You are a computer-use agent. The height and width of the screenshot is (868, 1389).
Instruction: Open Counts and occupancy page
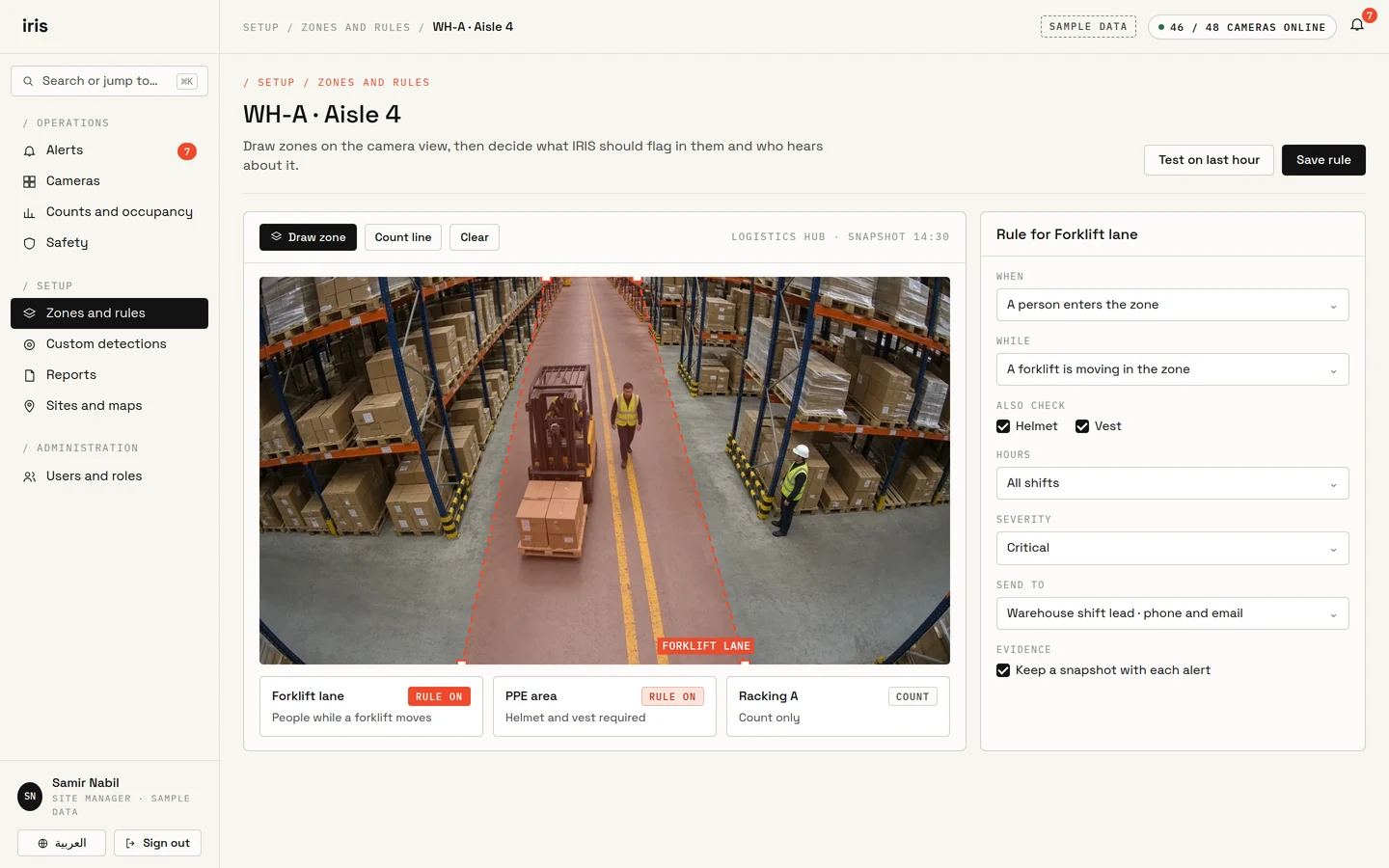[x=109, y=212]
